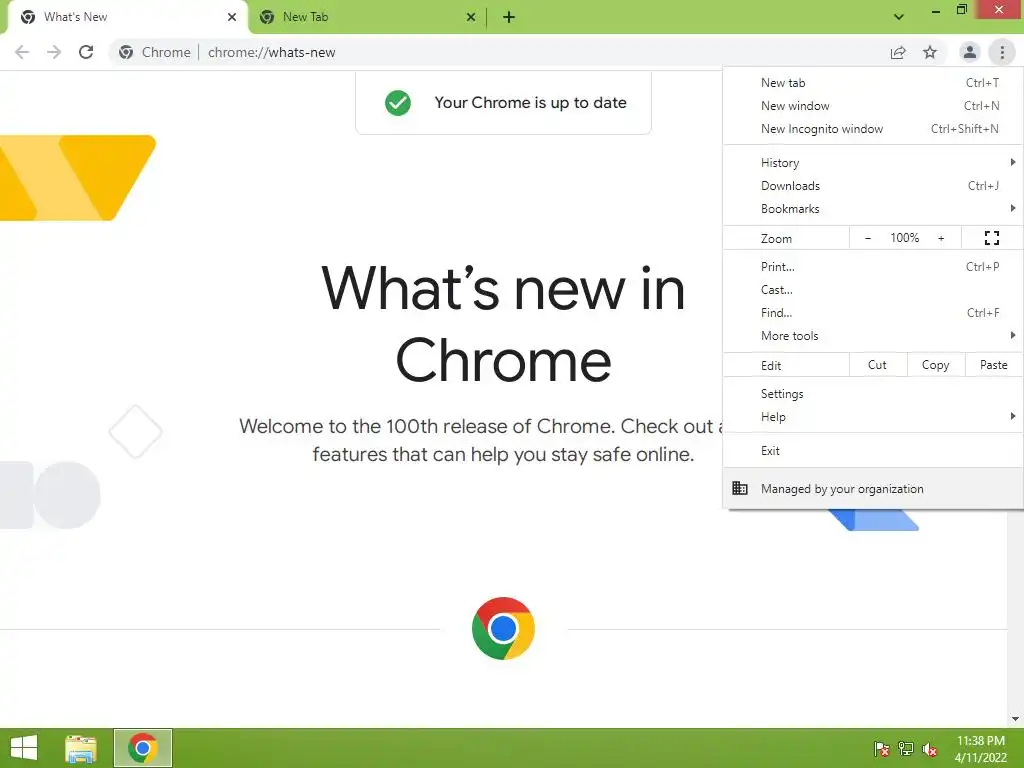This screenshot has width=1024, height=768.
Task: Close the three-dot Chrome menu button
Action: click(1002, 52)
